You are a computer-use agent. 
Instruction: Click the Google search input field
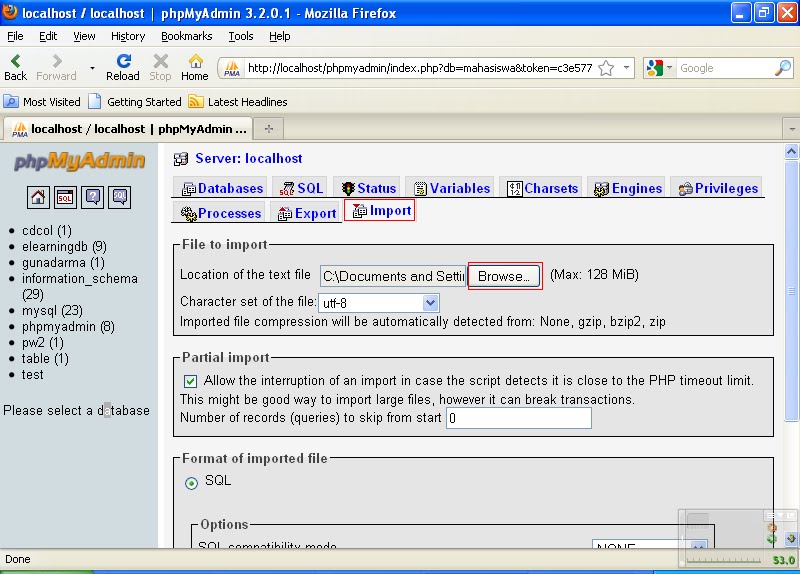[724, 68]
